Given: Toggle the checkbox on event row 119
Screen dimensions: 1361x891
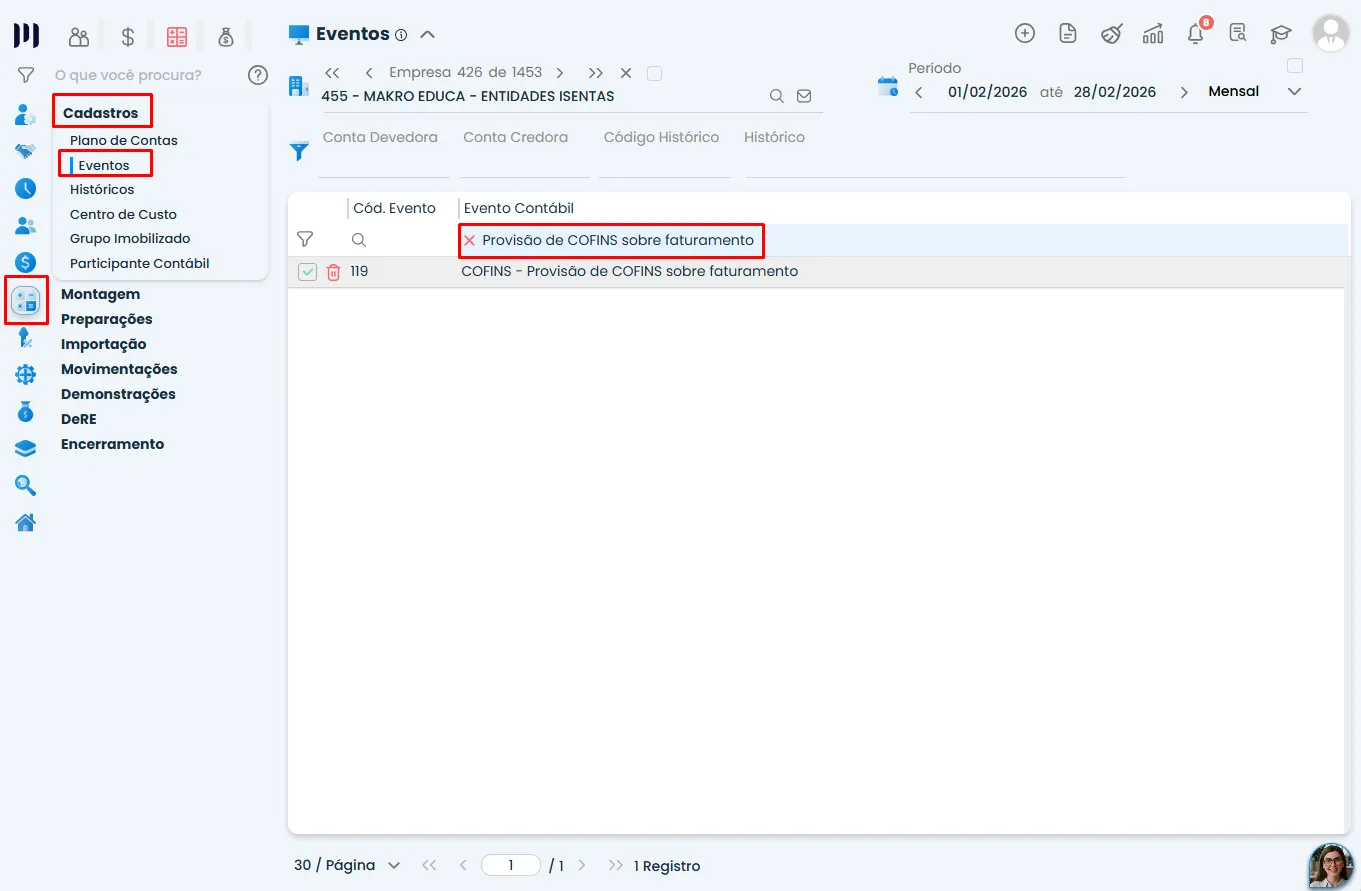Looking at the screenshot, I should coord(307,272).
